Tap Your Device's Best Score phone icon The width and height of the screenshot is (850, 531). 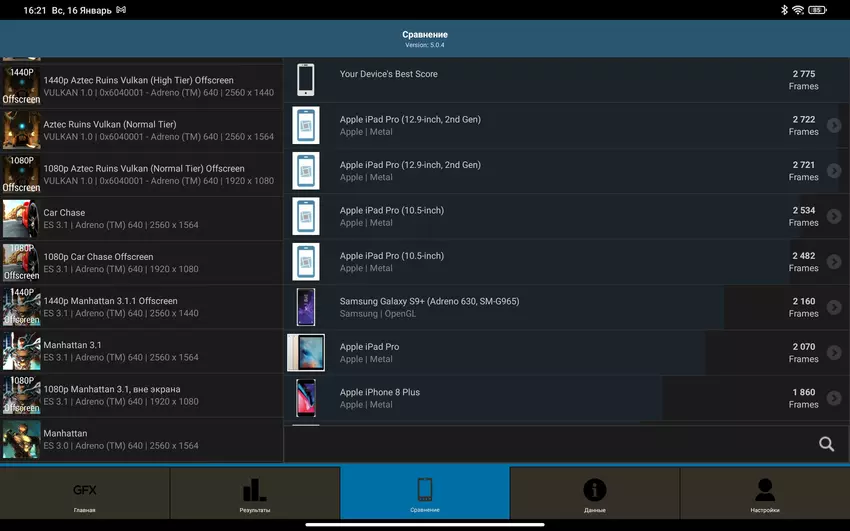tap(306, 80)
